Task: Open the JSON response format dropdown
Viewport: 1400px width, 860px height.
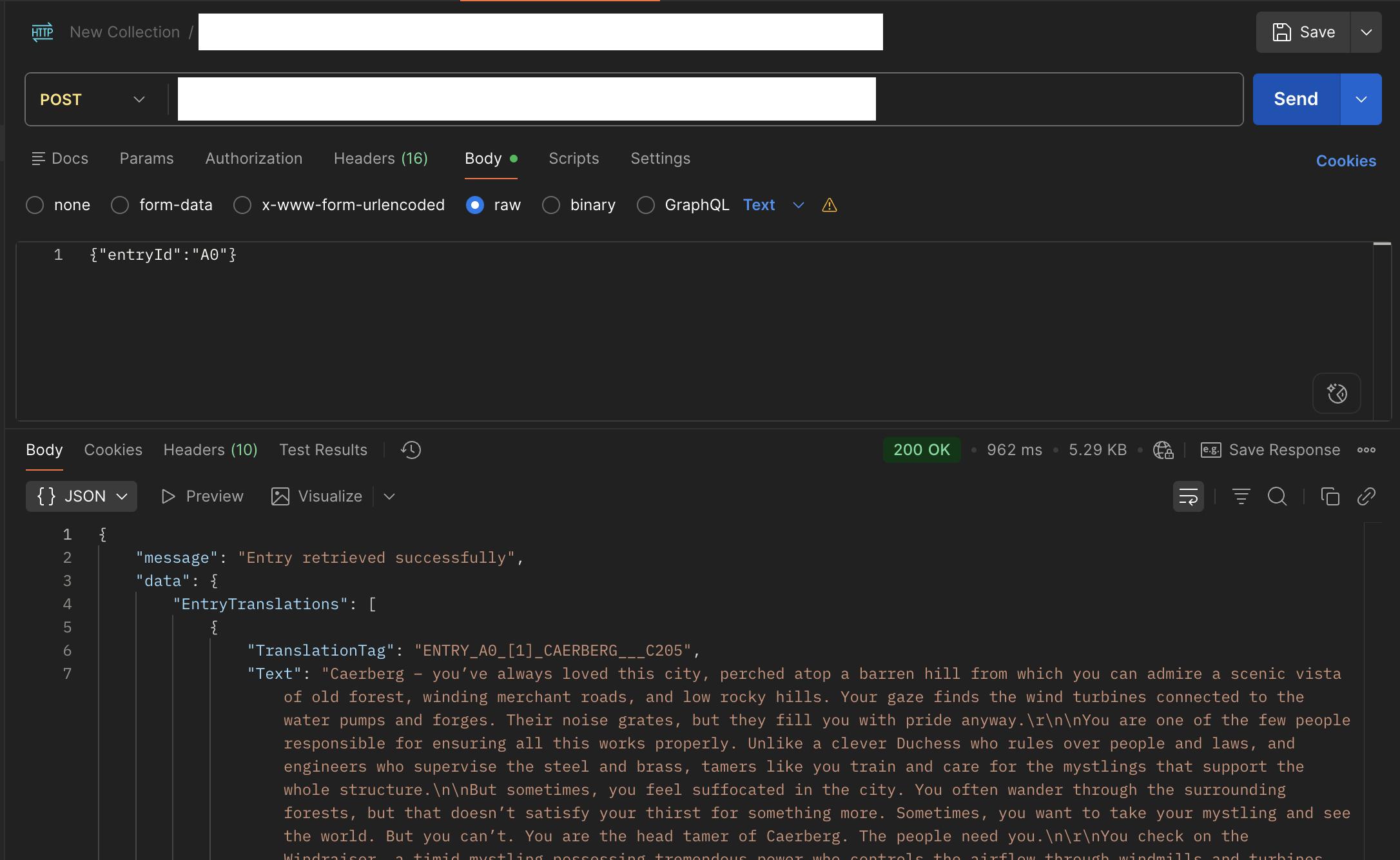Action: [81, 496]
